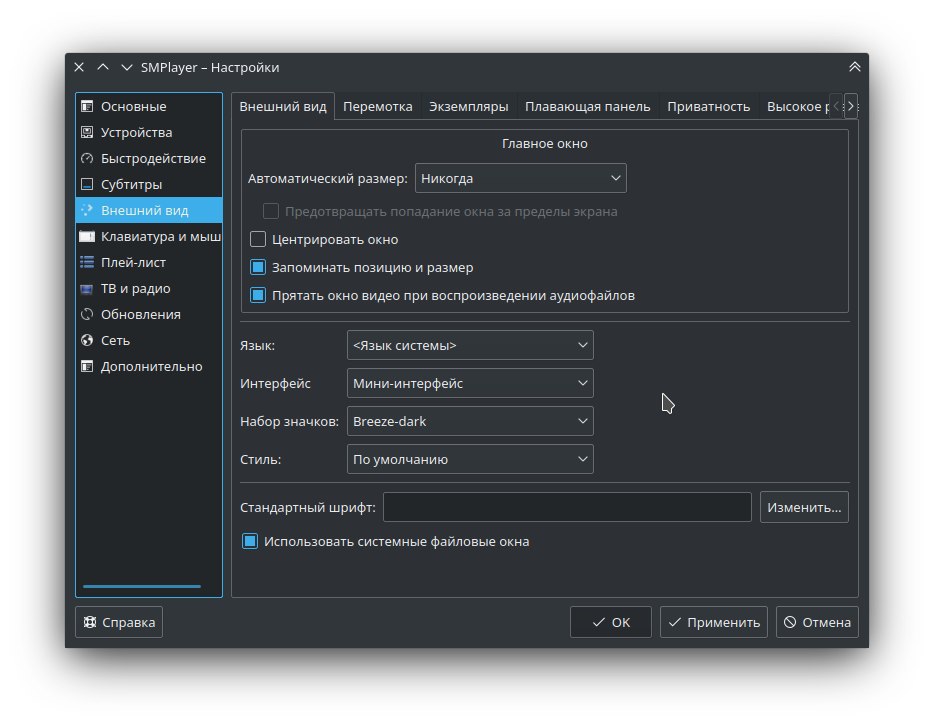The image size is (934, 725).
Task: Open Справка help button
Action: (119, 622)
